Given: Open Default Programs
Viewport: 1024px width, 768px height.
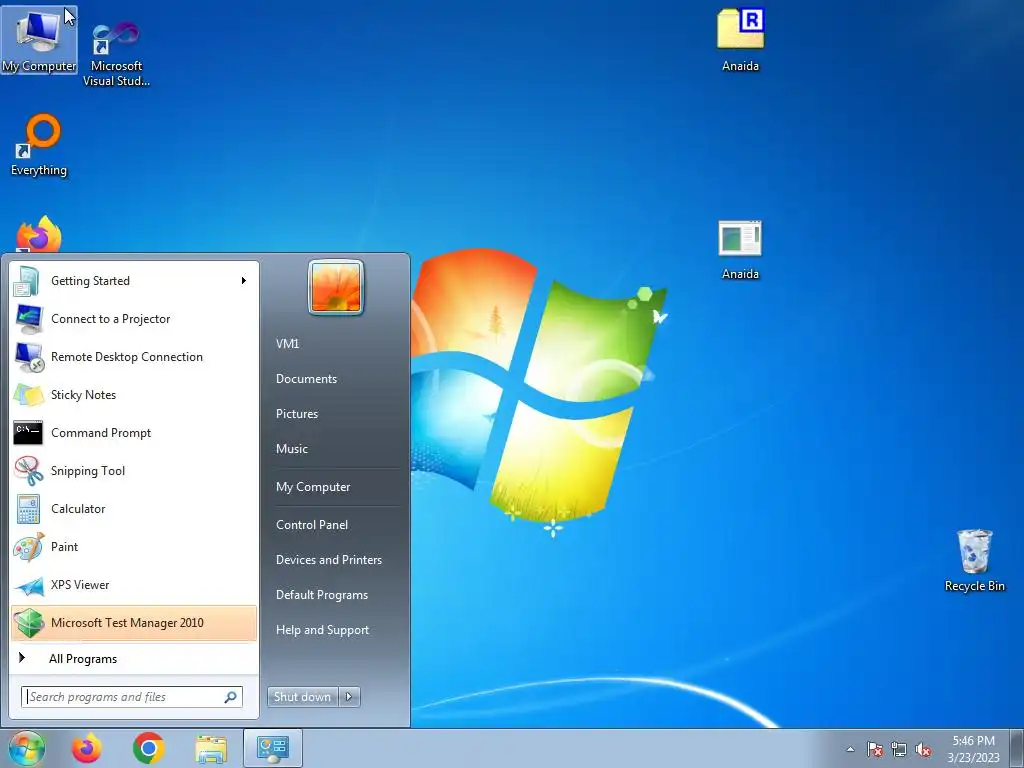Looking at the screenshot, I should point(322,595).
